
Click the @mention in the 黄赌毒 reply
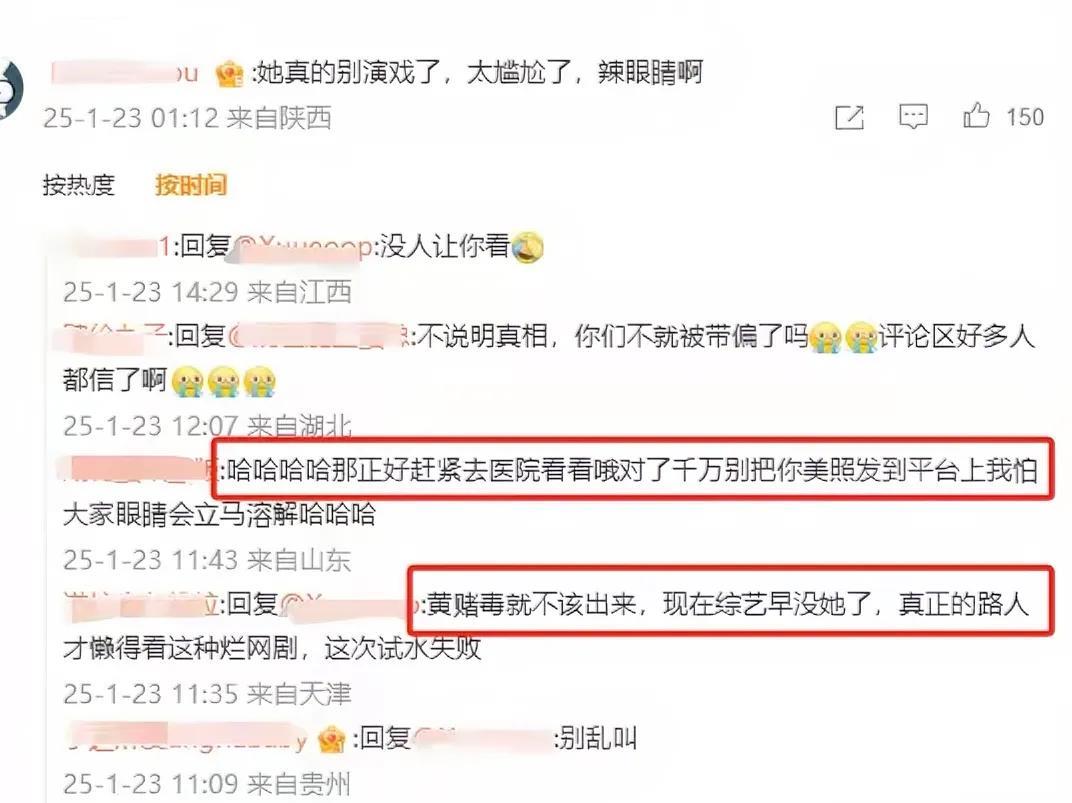(x=349, y=604)
